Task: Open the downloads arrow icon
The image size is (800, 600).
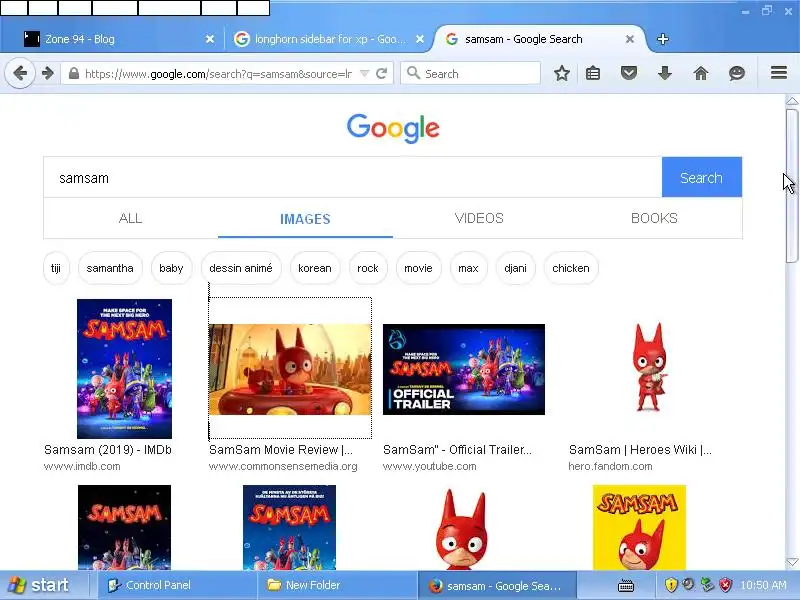Action: [665, 73]
